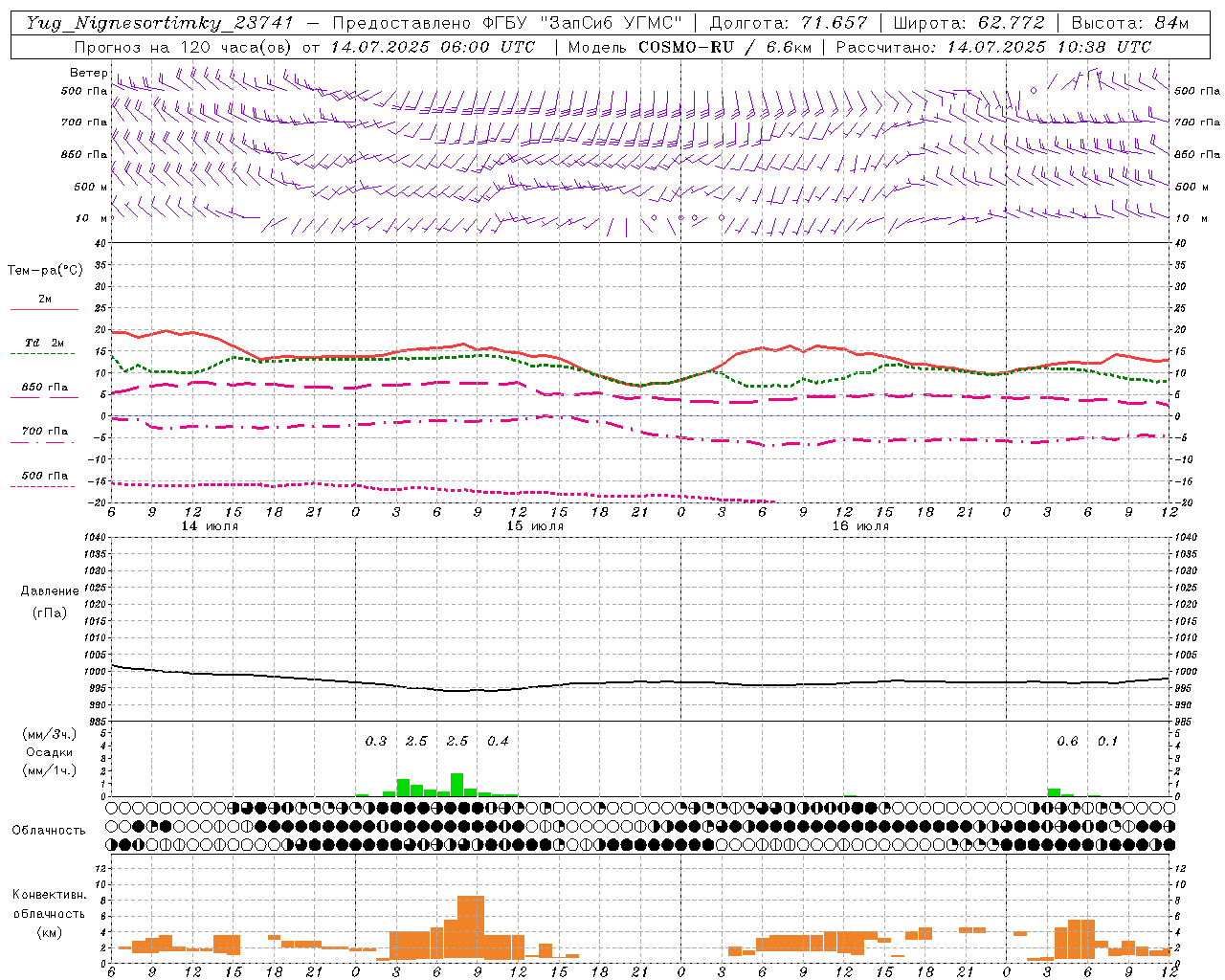Click the 14 июля date label

(x=210, y=526)
